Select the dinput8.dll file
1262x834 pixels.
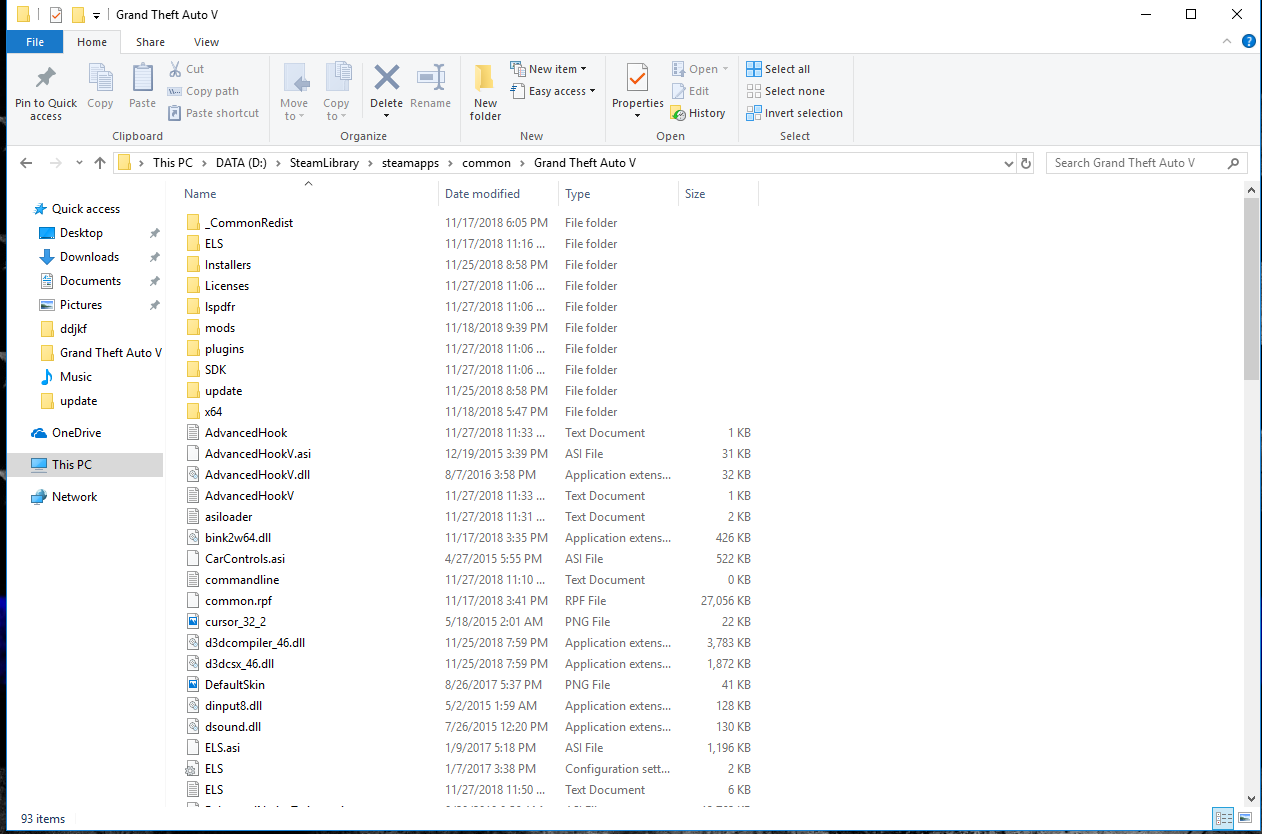233,706
